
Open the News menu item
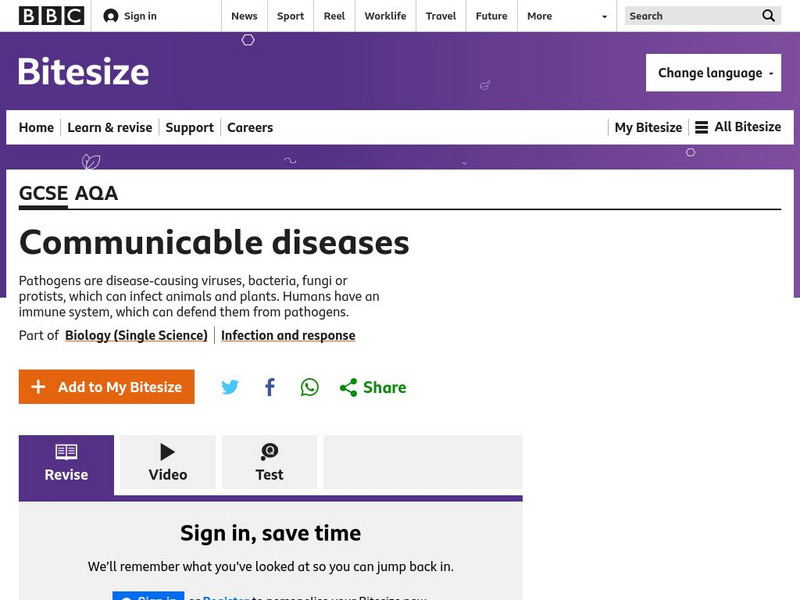[x=243, y=16]
